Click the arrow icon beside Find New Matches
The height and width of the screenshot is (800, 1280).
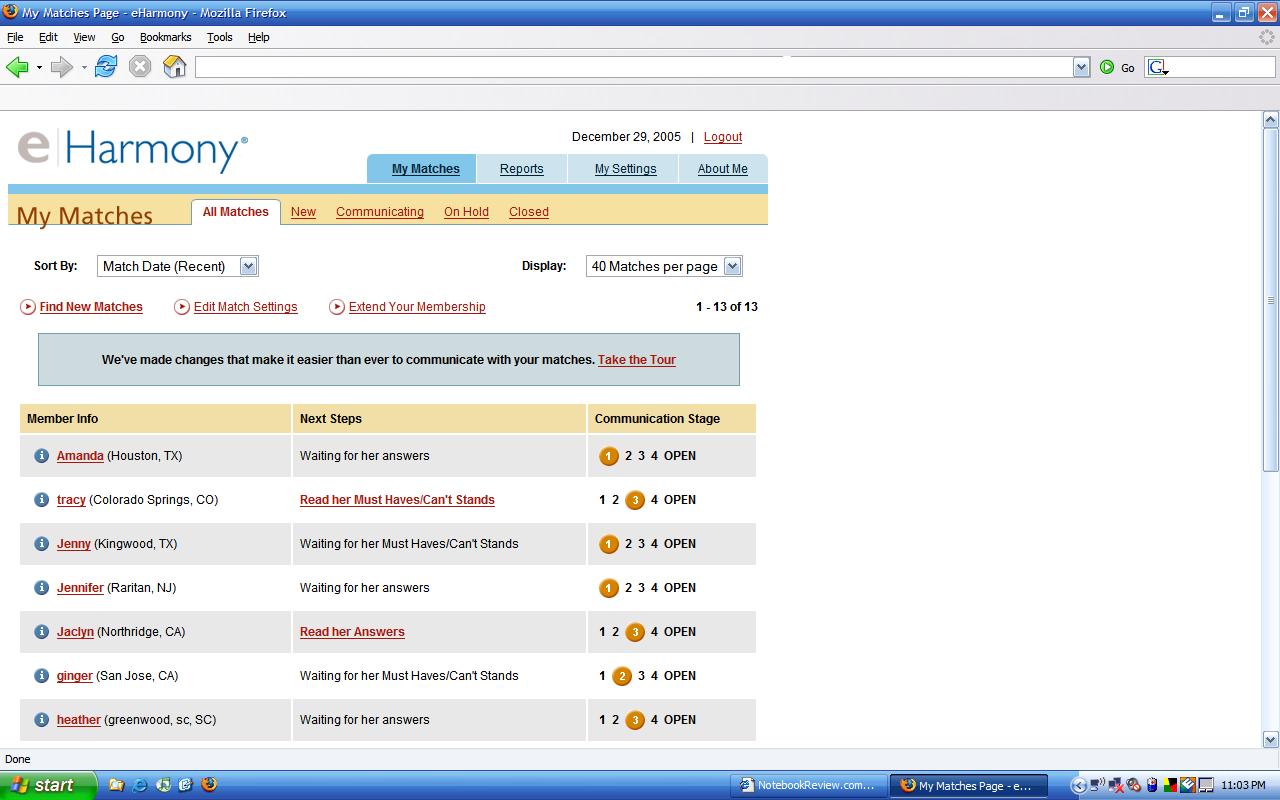pyautogui.click(x=28, y=307)
